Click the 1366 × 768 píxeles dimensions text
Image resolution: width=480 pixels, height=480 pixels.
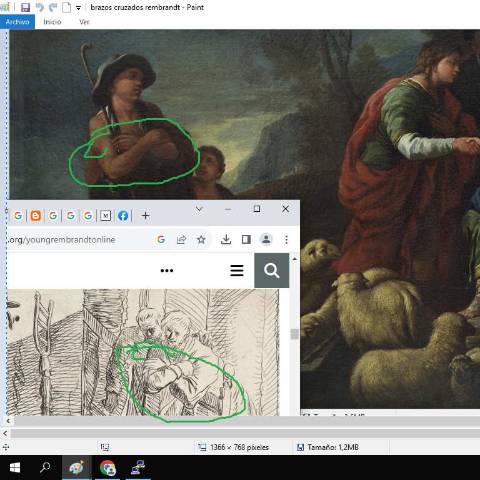coord(239,447)
